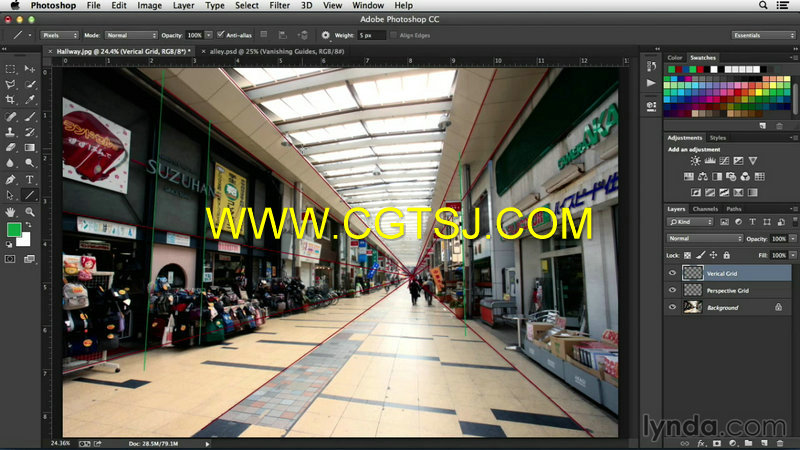The height and width of the screenshot is (450, 800).
Task: Select the History Brush tool
Action: 30,132
